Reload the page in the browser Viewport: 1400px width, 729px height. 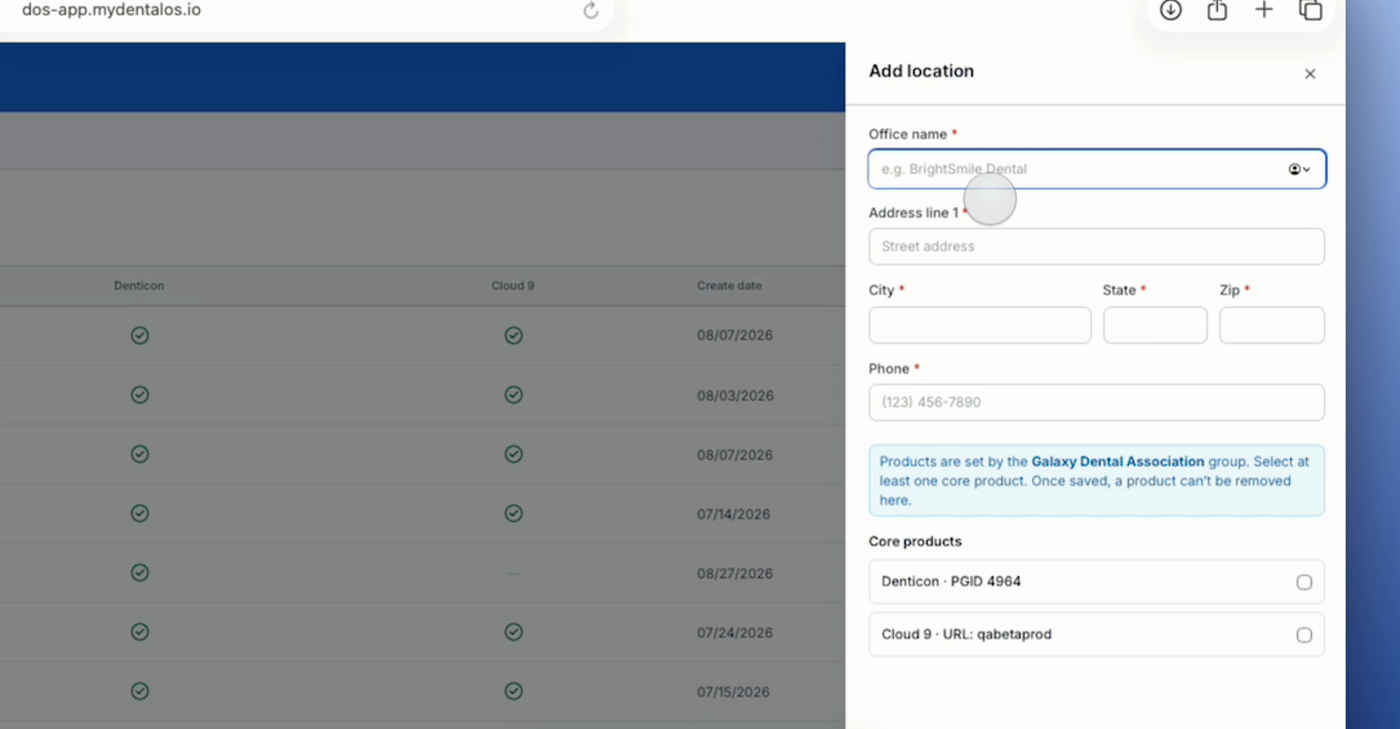[x=591, y=10]
